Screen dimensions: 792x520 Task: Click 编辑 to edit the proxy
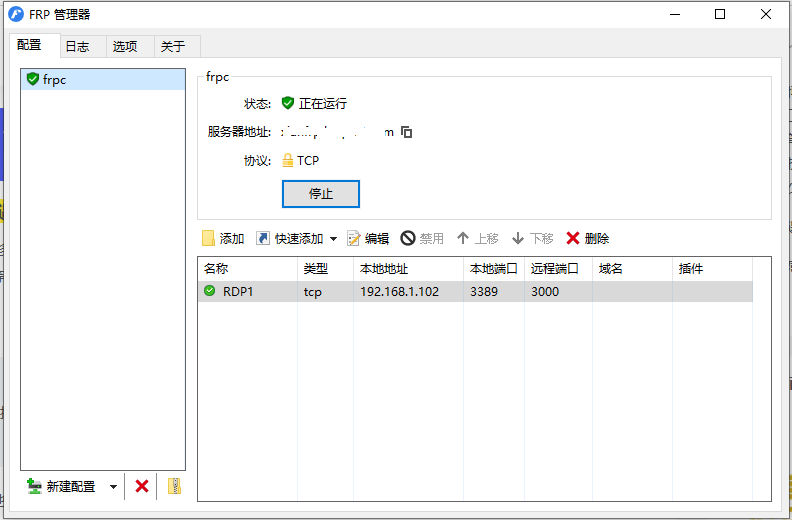coord(368,239)
